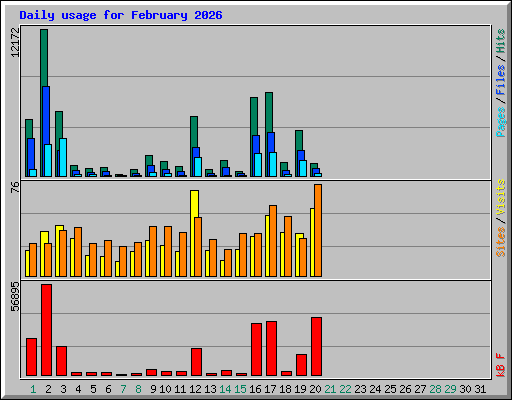Click day label 10 on the x-axis
Screen dimensions: 512x400
click(165, 389)
